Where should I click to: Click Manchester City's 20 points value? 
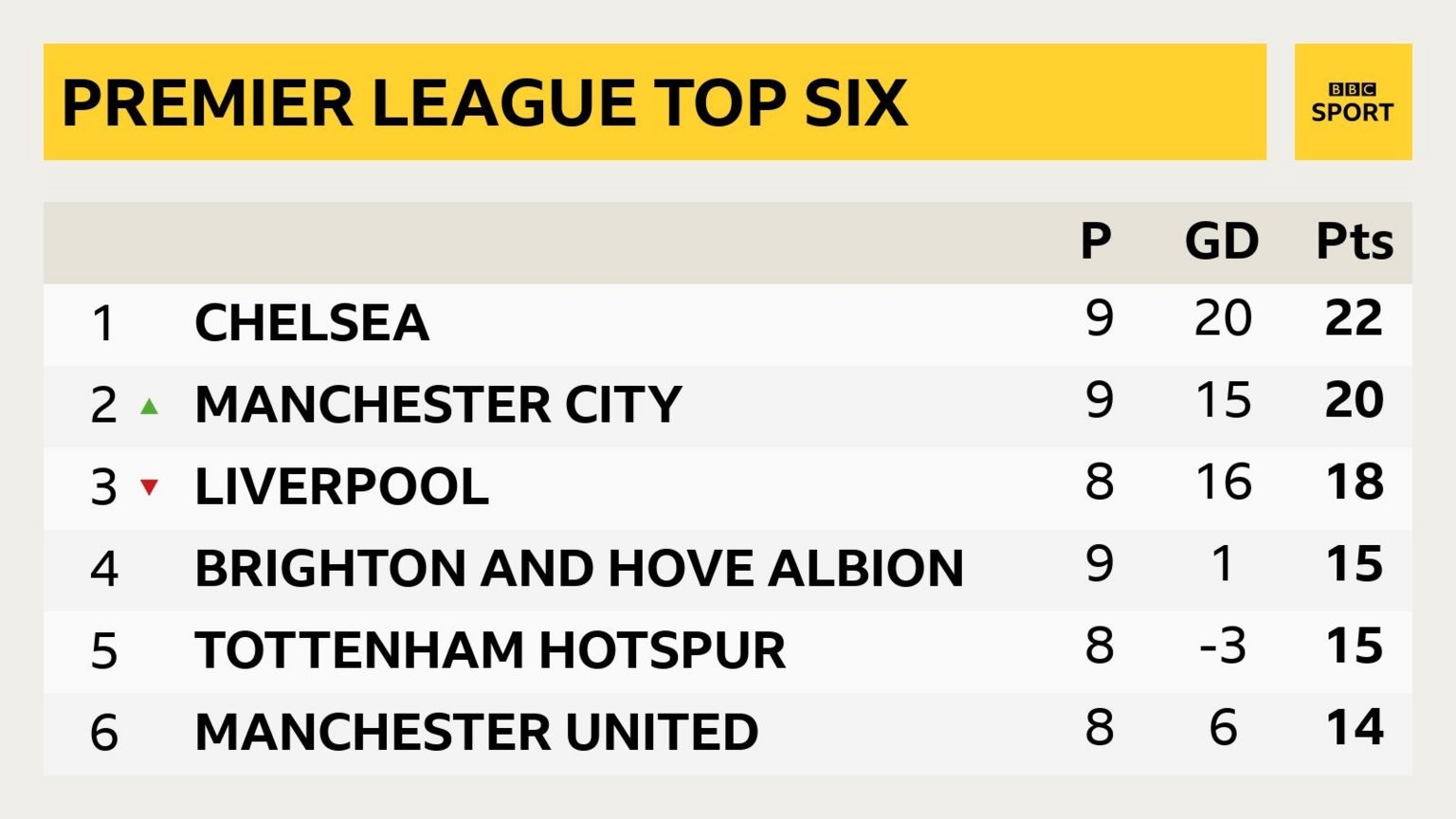1354,400
